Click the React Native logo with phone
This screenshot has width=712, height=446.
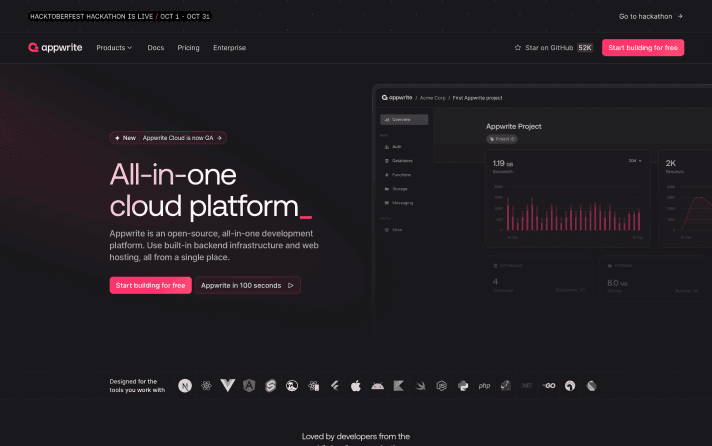313,386
